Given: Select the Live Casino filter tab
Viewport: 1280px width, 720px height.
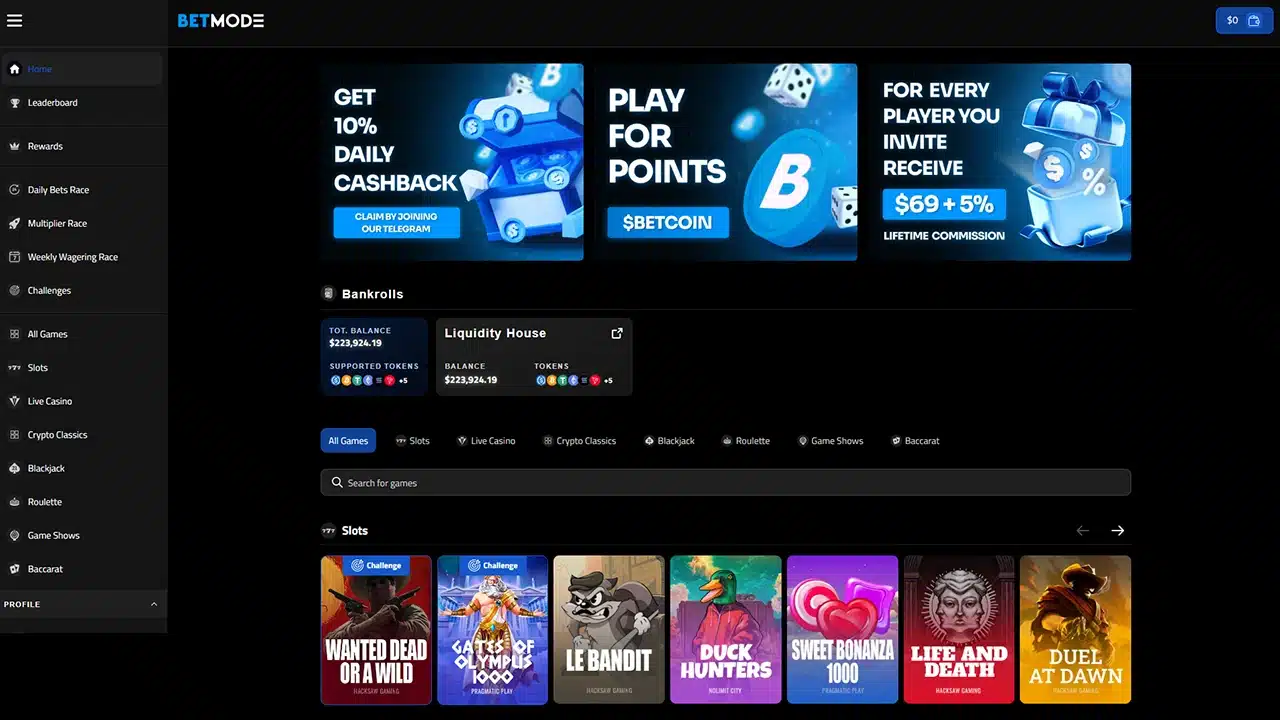Looking at the screenshot, I should 486,441.
